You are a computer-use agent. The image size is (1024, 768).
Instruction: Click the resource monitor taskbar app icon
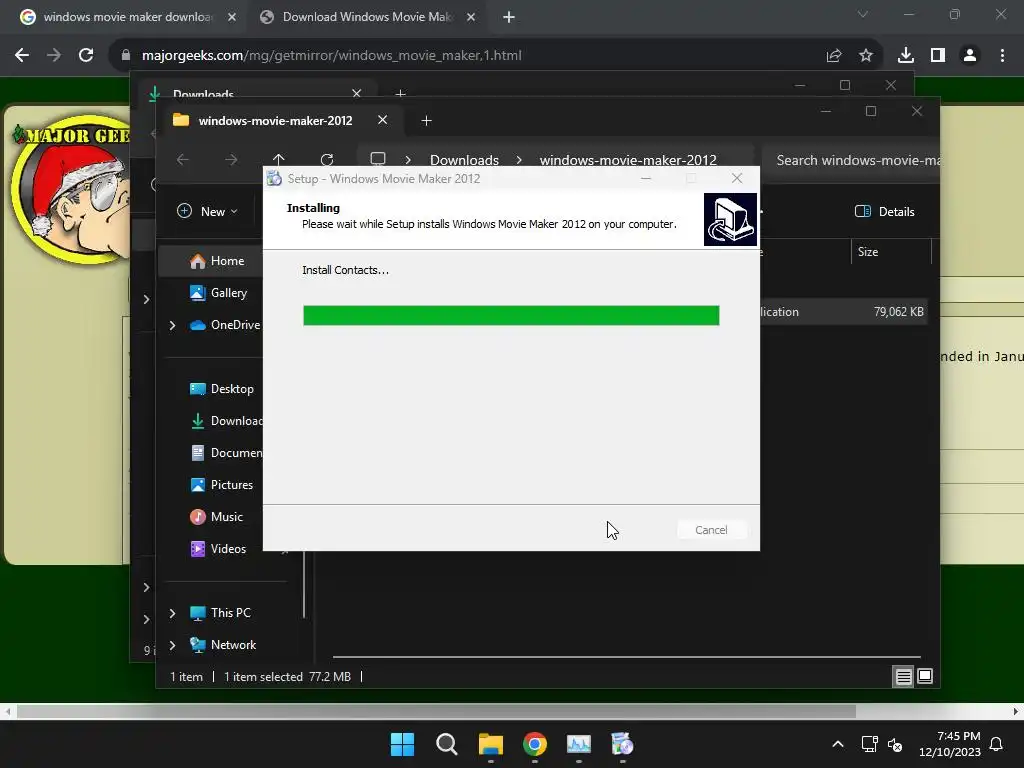[x=579, y=744]
